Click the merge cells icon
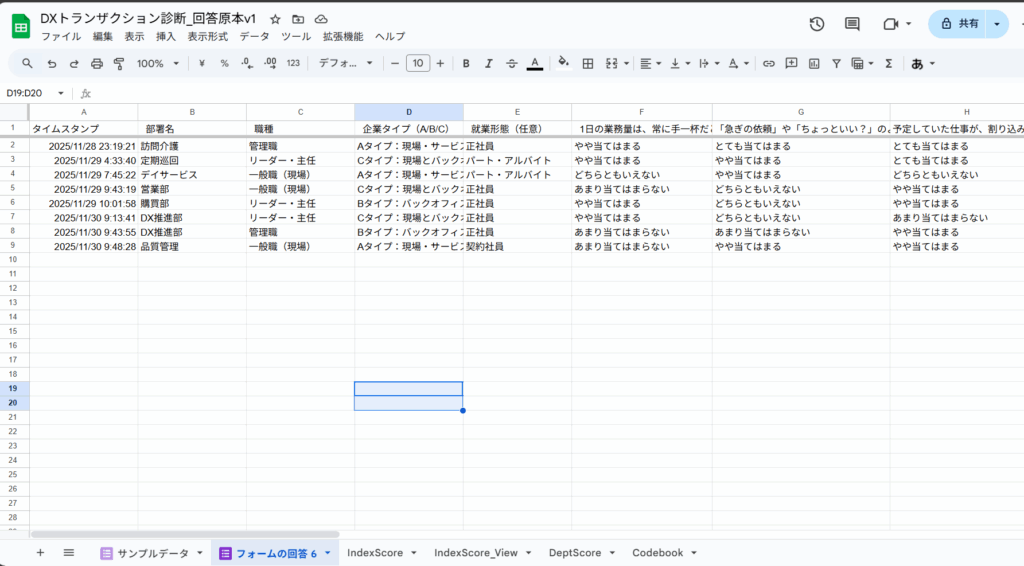The height and width of the screenshot is (566, 1024). click(613, 63)
